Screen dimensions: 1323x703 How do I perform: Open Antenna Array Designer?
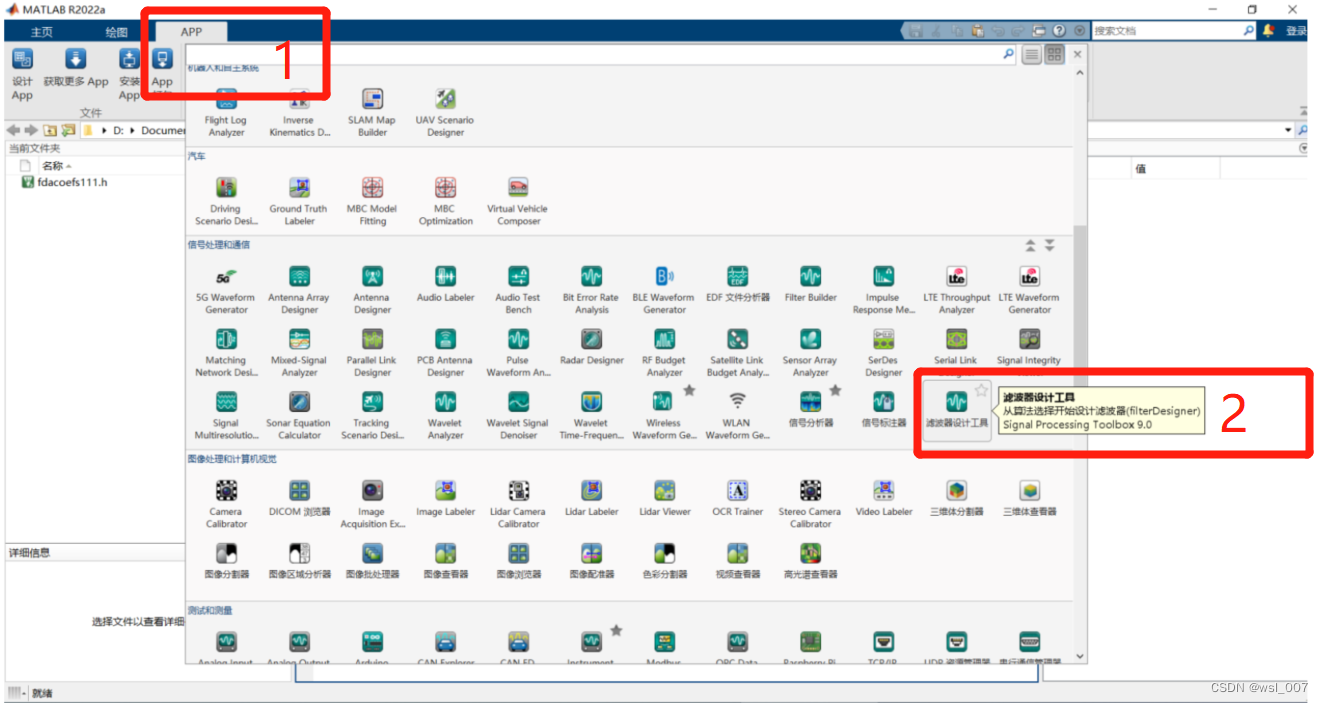299,290
